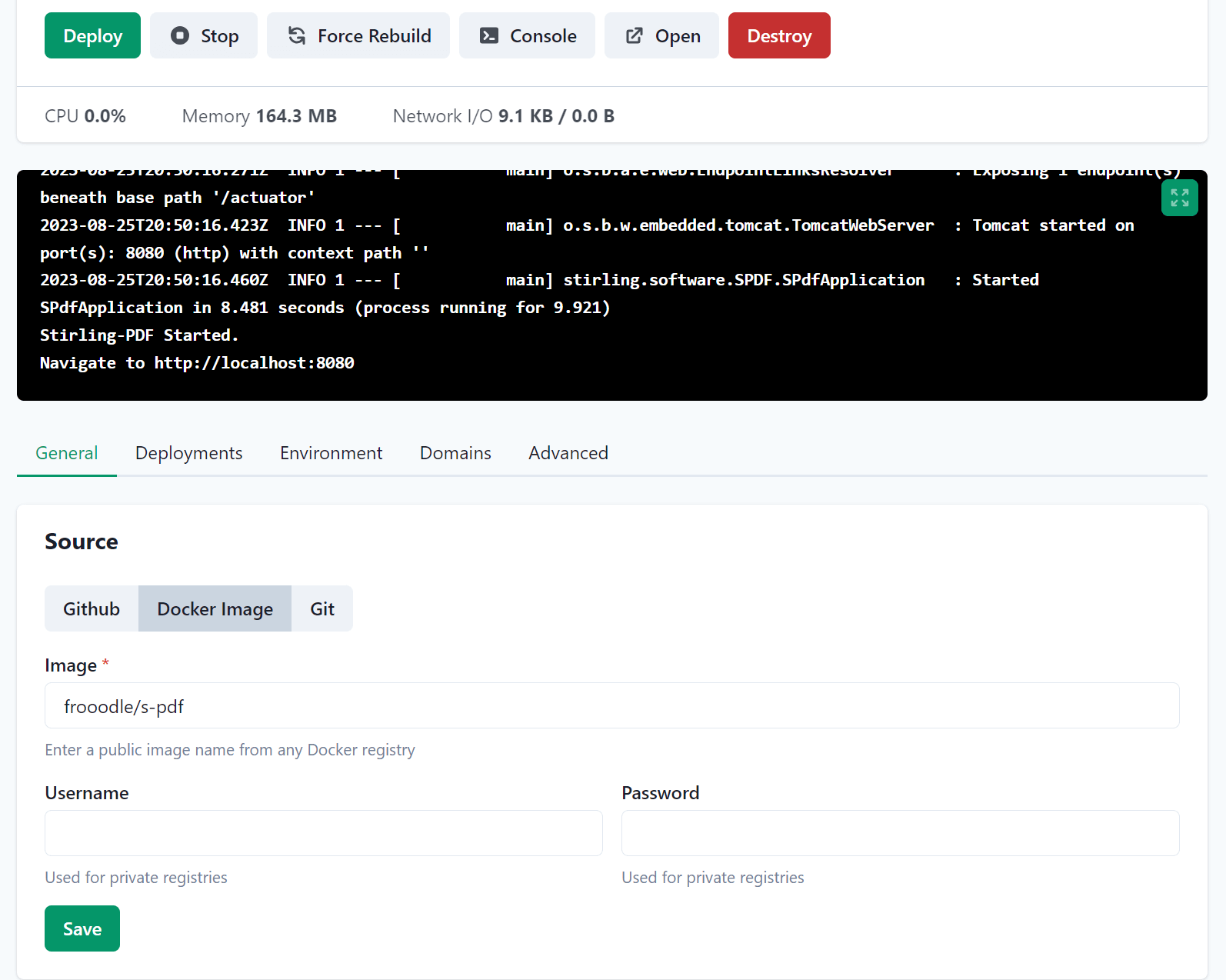
Task: Click hint text under Username field
Action: (136, 878)
